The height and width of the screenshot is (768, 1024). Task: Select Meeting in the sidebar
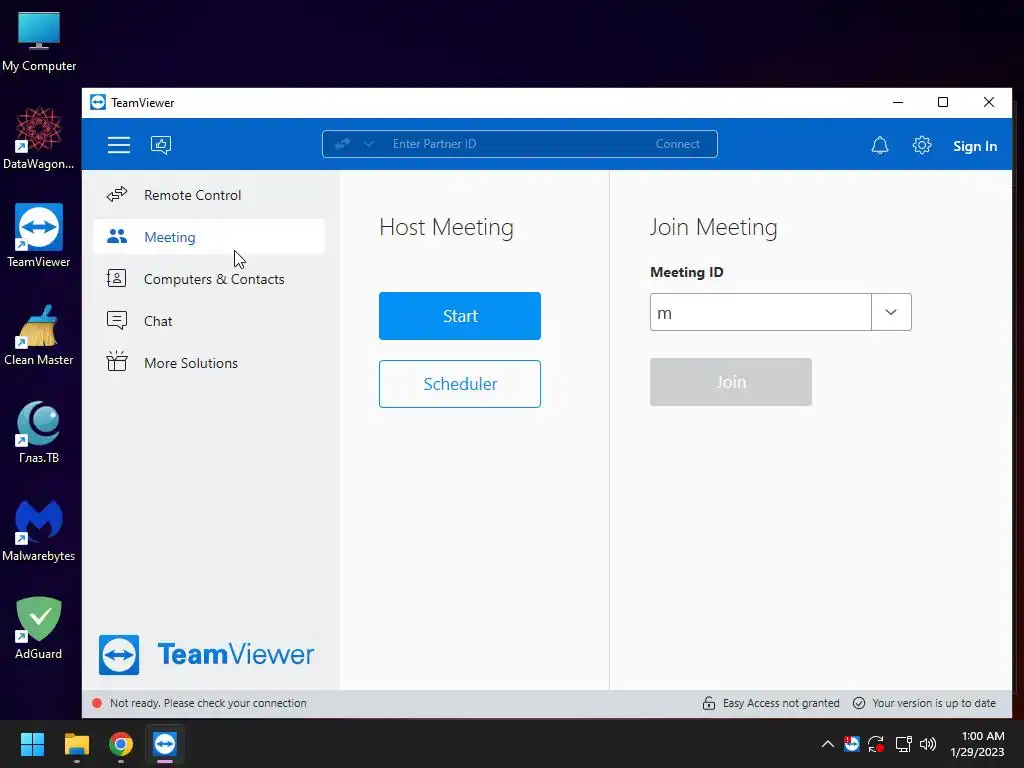pyautogui.click(x=209, y=236)
